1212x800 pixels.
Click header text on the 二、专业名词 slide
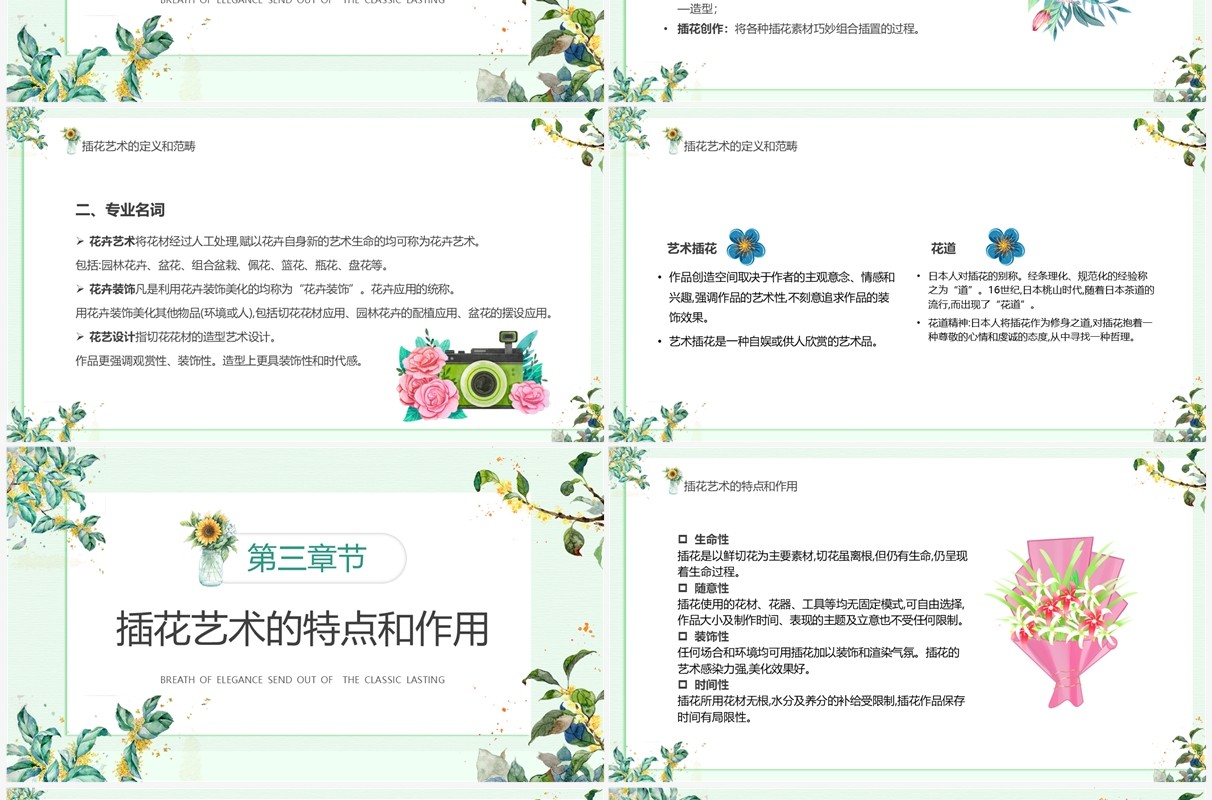139,146
